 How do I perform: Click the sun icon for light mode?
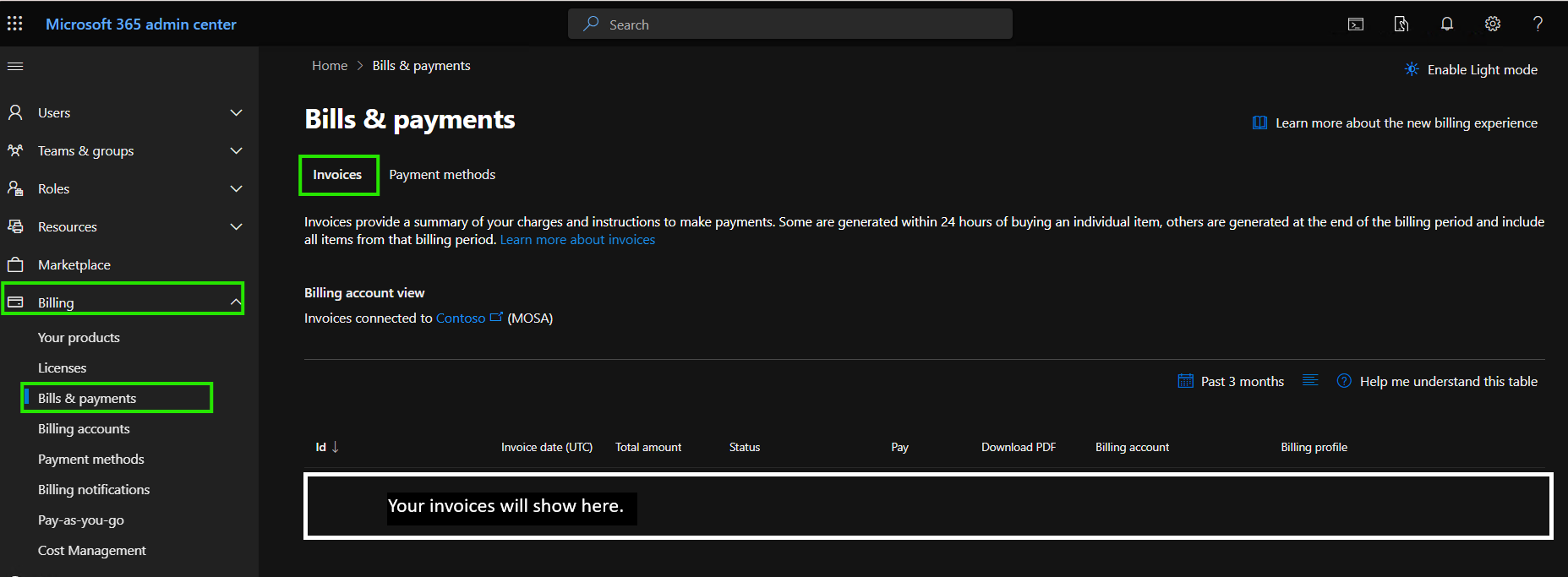pyautogui.click(x=1412, y=69)
